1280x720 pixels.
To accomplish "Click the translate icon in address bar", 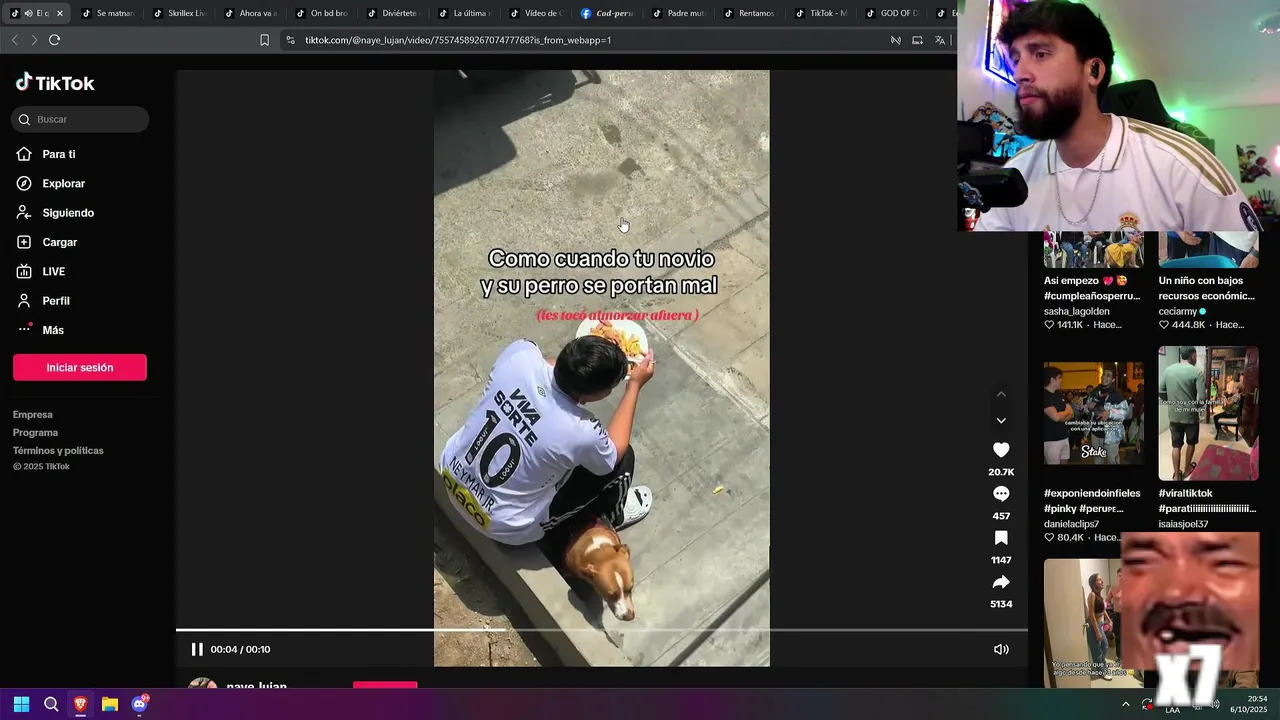I will pyautogui.click(x=940, y=40).
